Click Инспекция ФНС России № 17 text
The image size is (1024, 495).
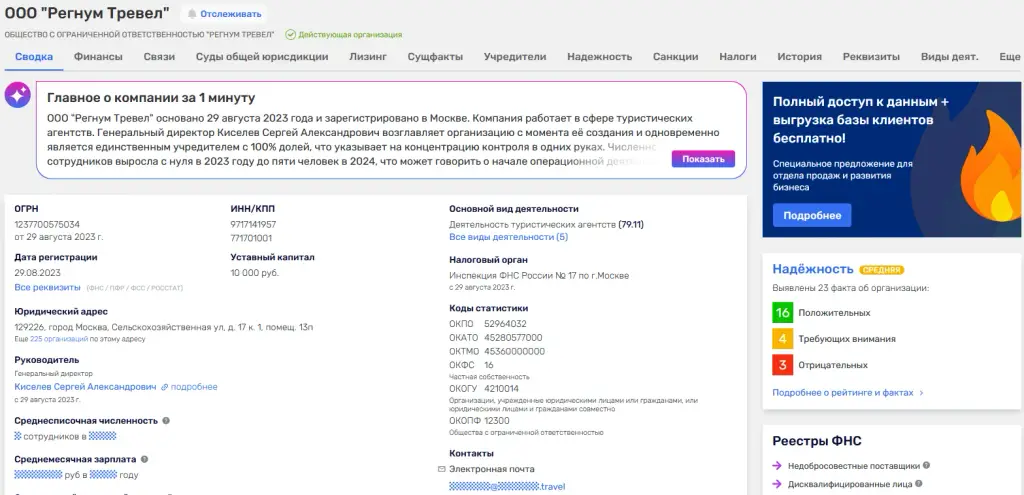click(539, 276)
